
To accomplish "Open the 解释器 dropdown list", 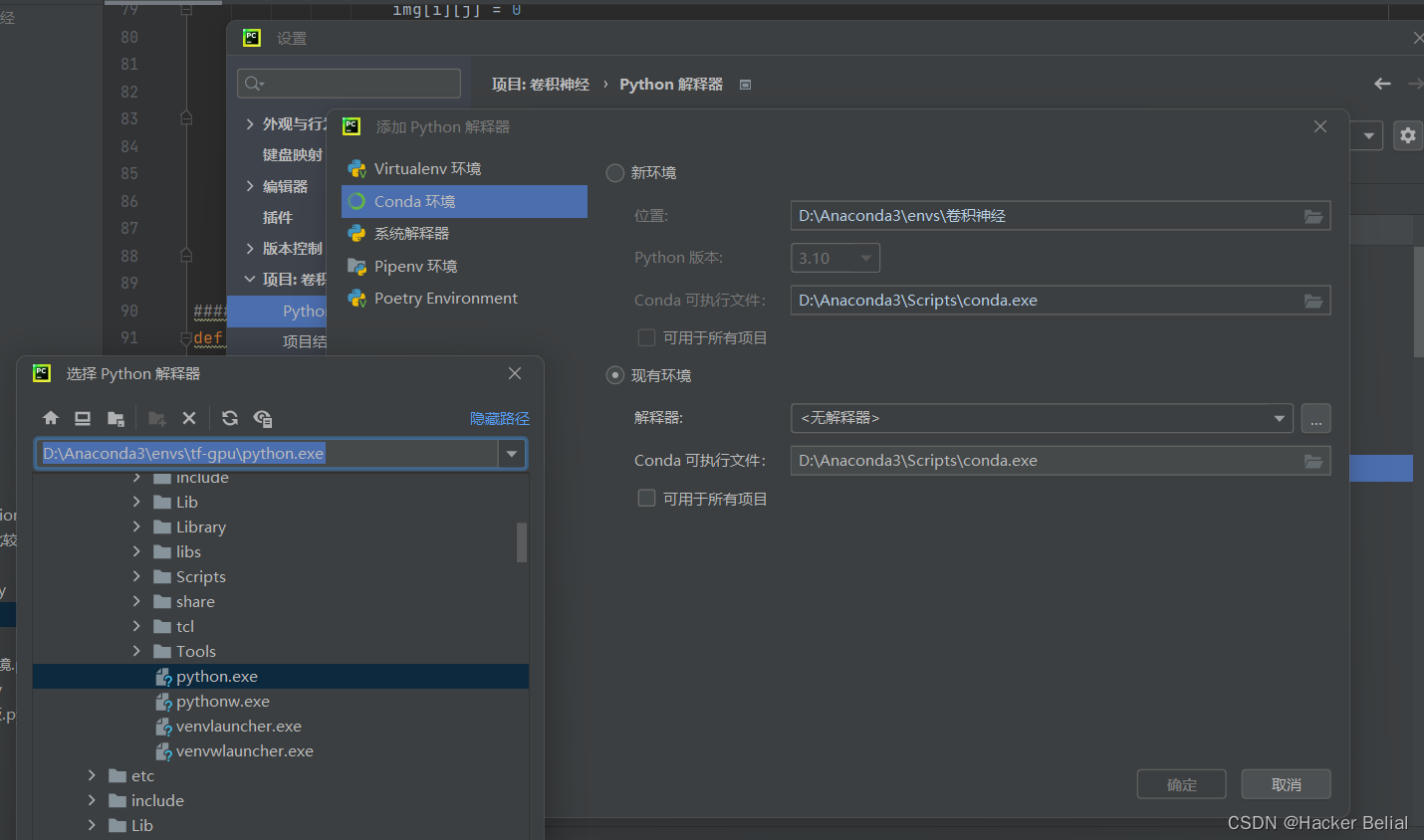I will pos(1279,418).
